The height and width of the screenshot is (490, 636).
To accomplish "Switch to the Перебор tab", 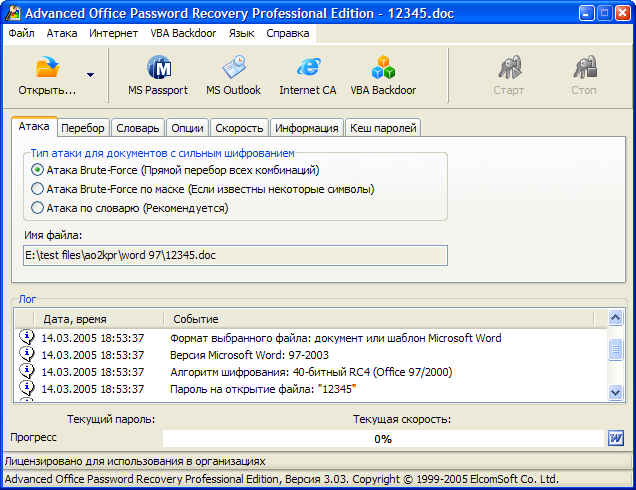I will coord(83,128).
